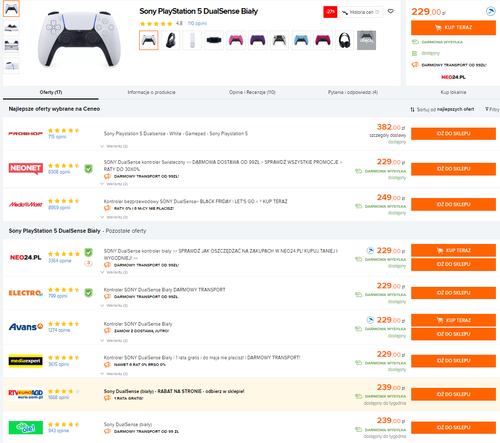Click the green trusted-shop shield beside NEONET

pos(88,169)
